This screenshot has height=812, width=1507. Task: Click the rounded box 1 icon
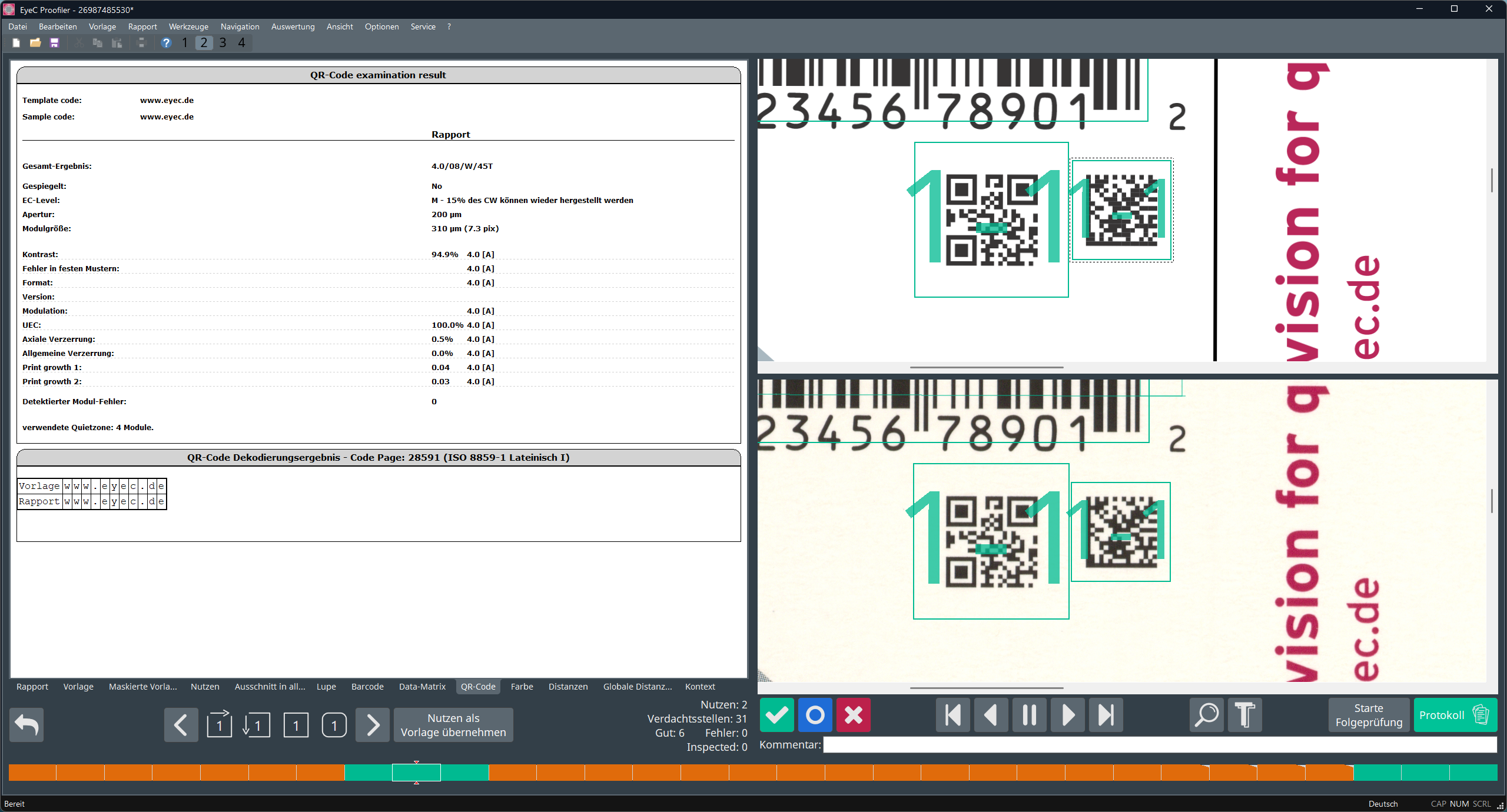(x=334, y=725)
